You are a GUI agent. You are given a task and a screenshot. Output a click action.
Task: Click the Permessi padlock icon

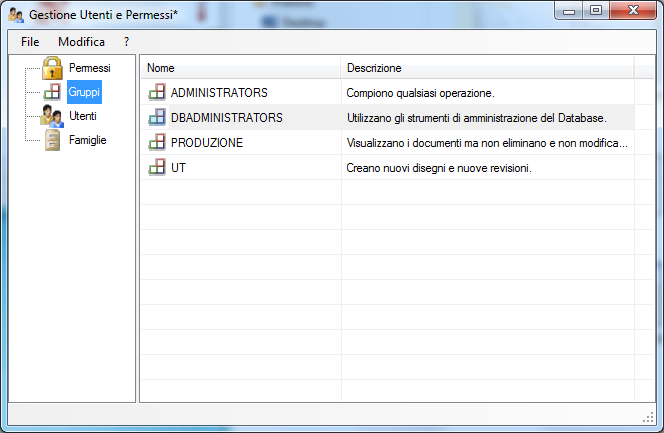[52, 68]
